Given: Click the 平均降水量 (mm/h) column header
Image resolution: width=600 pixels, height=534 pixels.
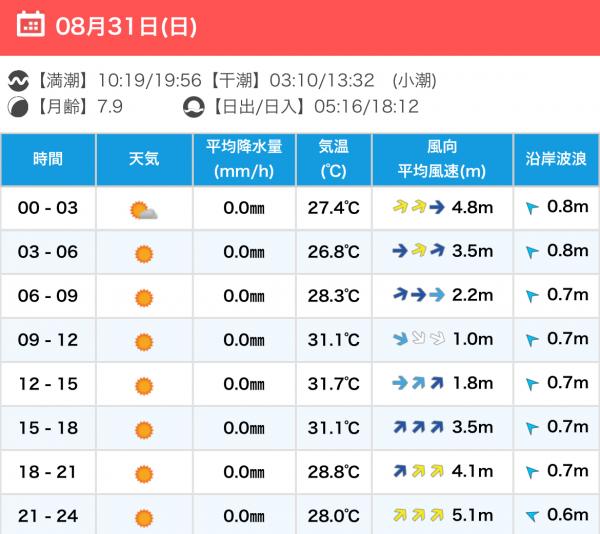Looking at the screenshot, I should click(x=244, y=160).
